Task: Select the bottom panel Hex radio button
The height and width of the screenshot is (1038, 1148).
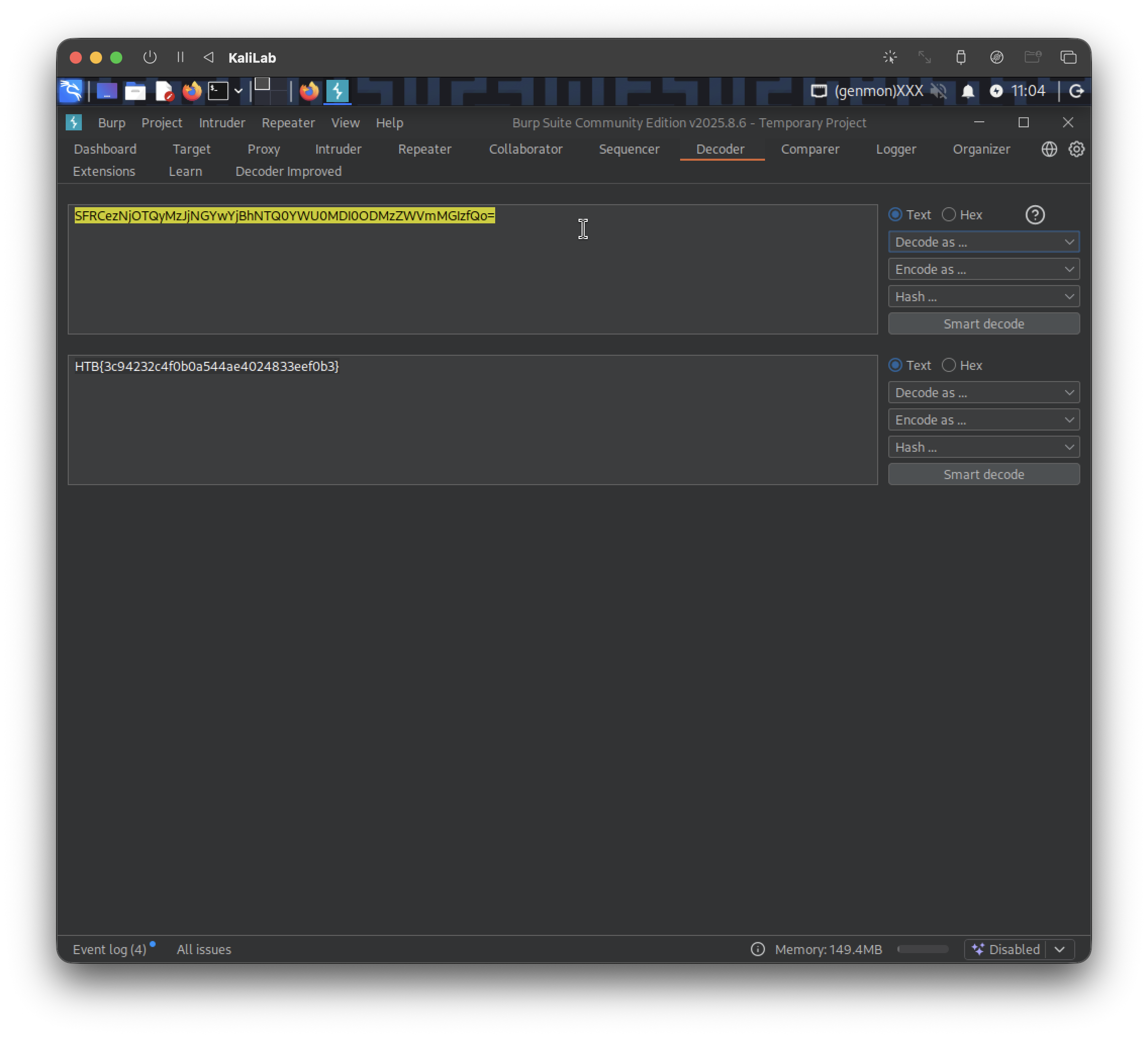Action: 949,365
